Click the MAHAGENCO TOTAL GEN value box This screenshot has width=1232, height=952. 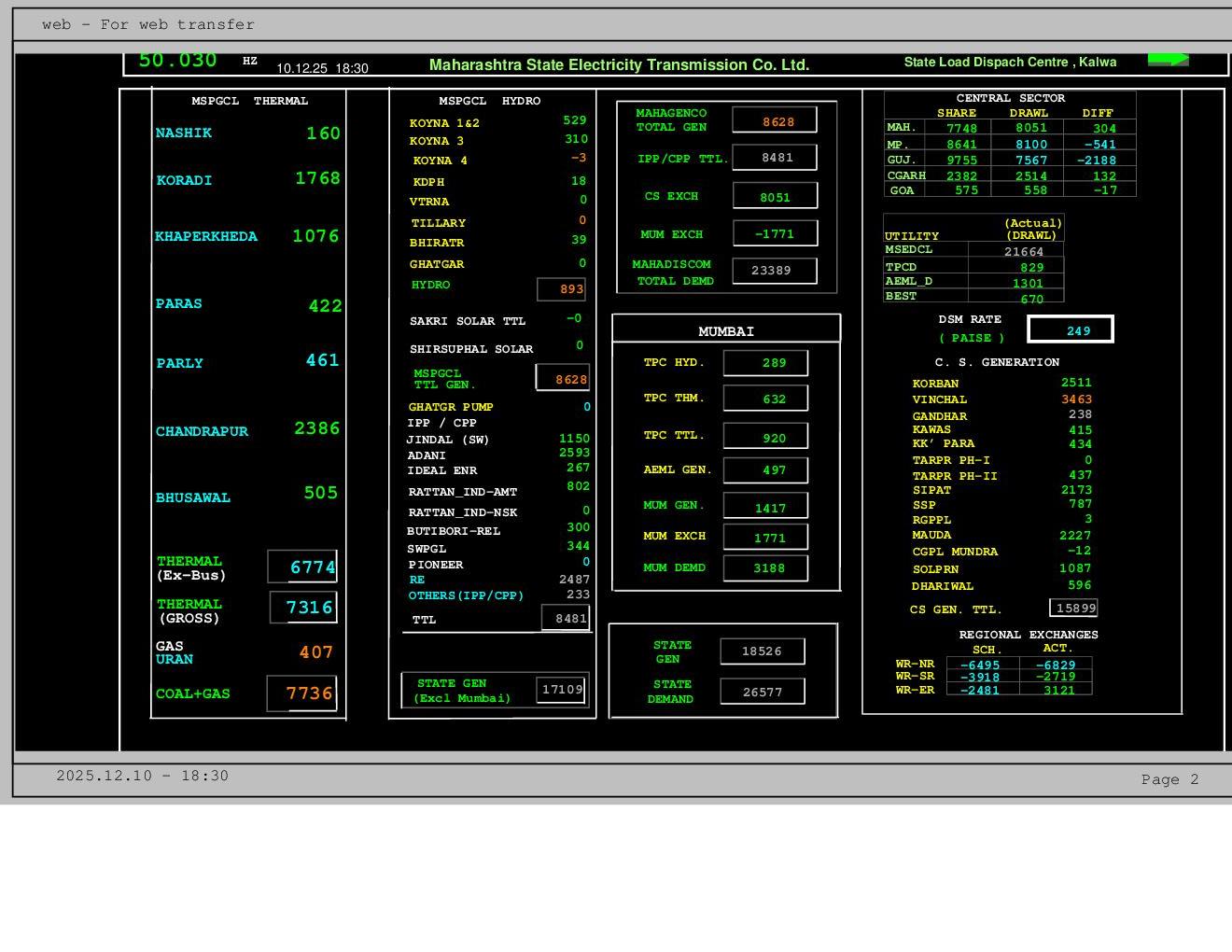pyautogui.click(x=775, y=120)
